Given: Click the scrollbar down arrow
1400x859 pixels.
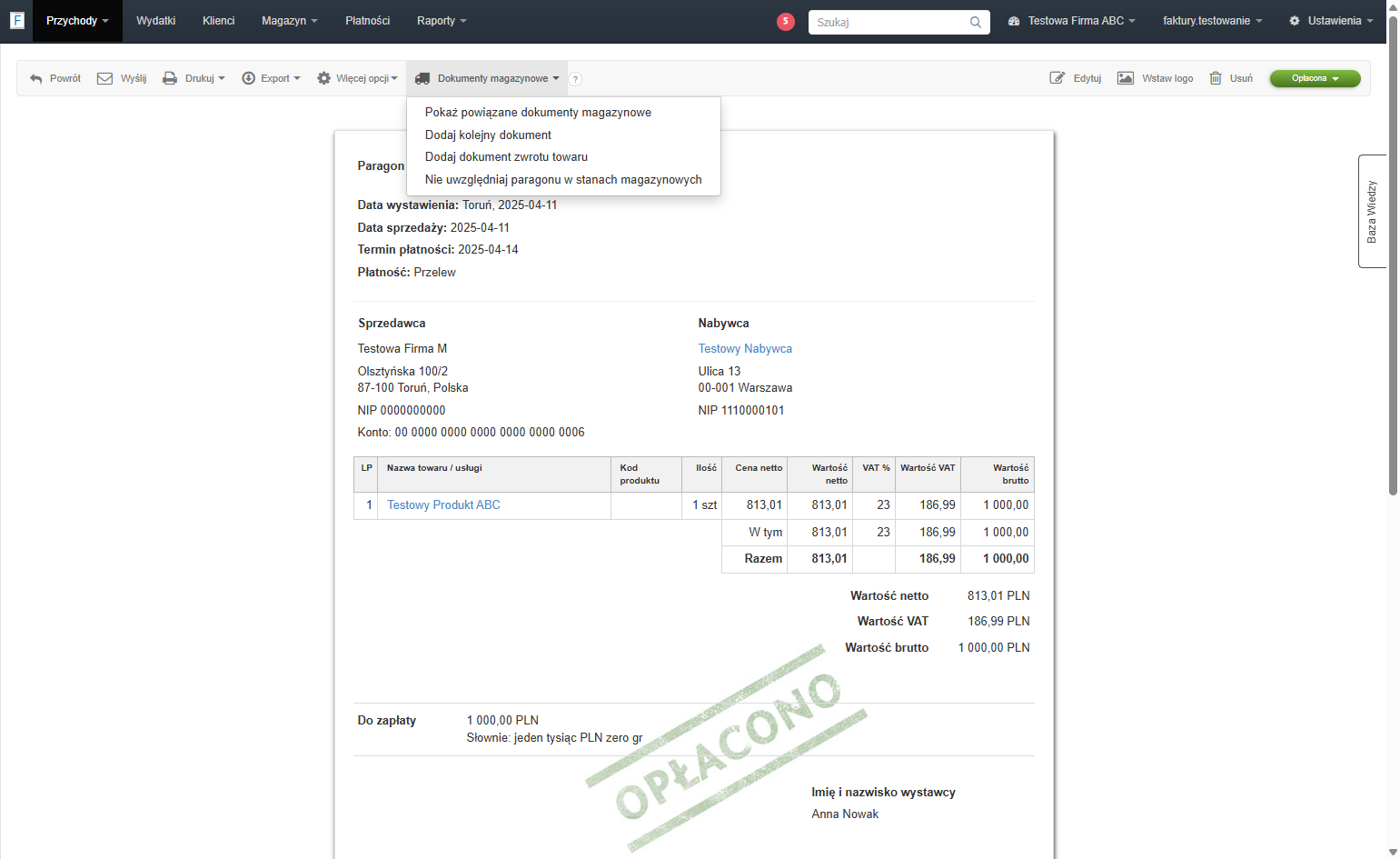Looking at the screenshot, I should (1393, 853).
